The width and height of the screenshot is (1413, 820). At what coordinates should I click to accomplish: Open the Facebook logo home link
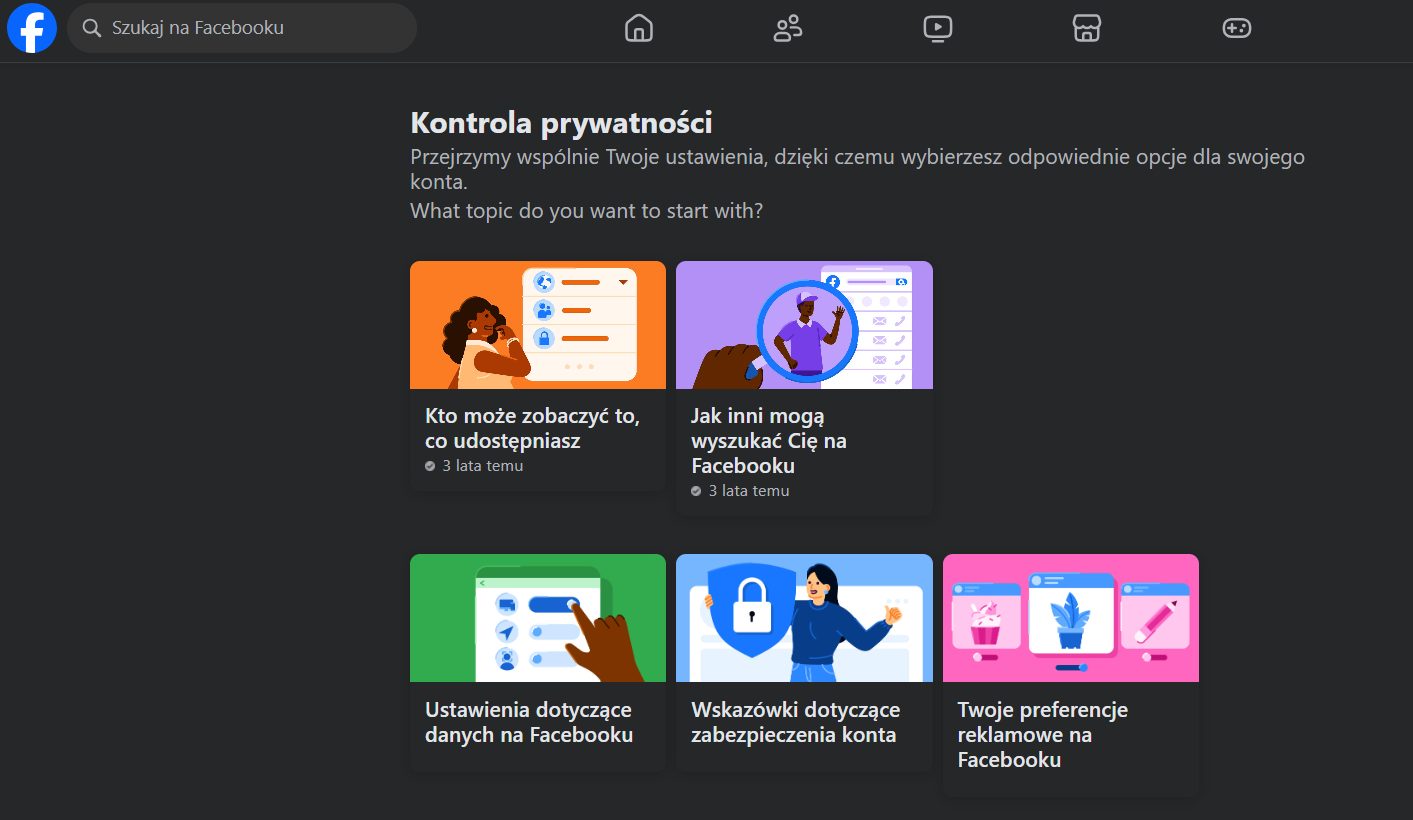pos(32,28)
